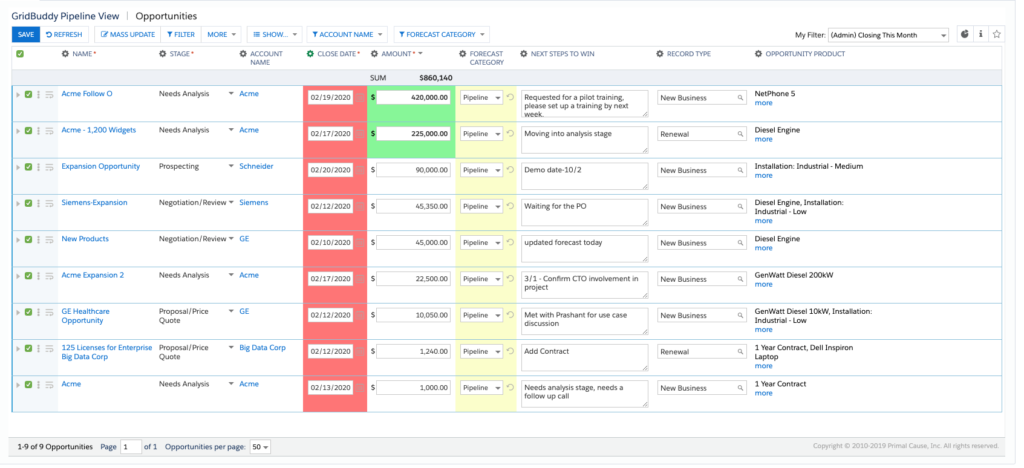The height and width of the screenshot is (468, 1024).
Task: Uncheck the GE Healthcare Opportunity row checkbox
Action: tap(28, 312)
